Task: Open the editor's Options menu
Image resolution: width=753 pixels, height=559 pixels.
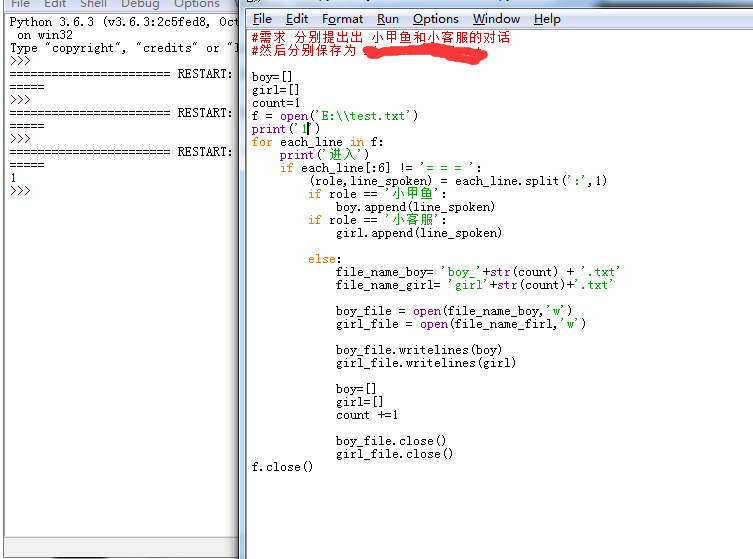Action: point(435,19)
